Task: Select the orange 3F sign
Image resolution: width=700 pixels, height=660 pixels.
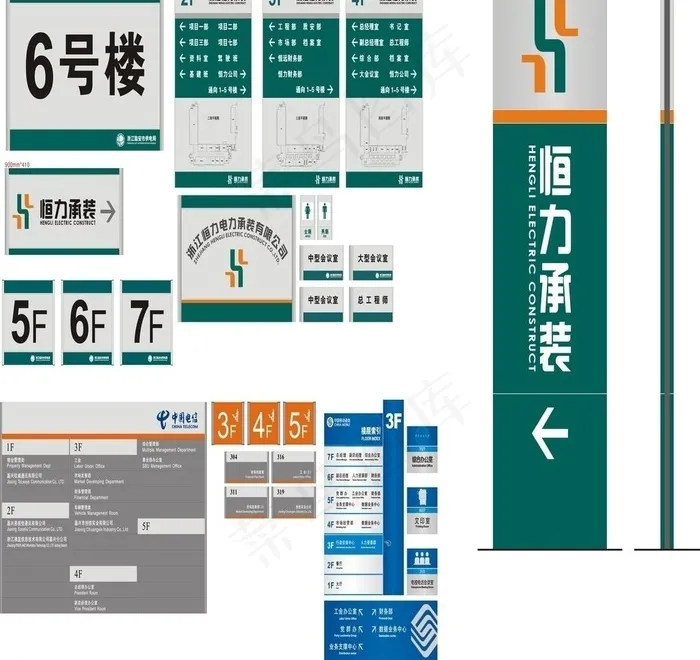Action: [228, 424]
